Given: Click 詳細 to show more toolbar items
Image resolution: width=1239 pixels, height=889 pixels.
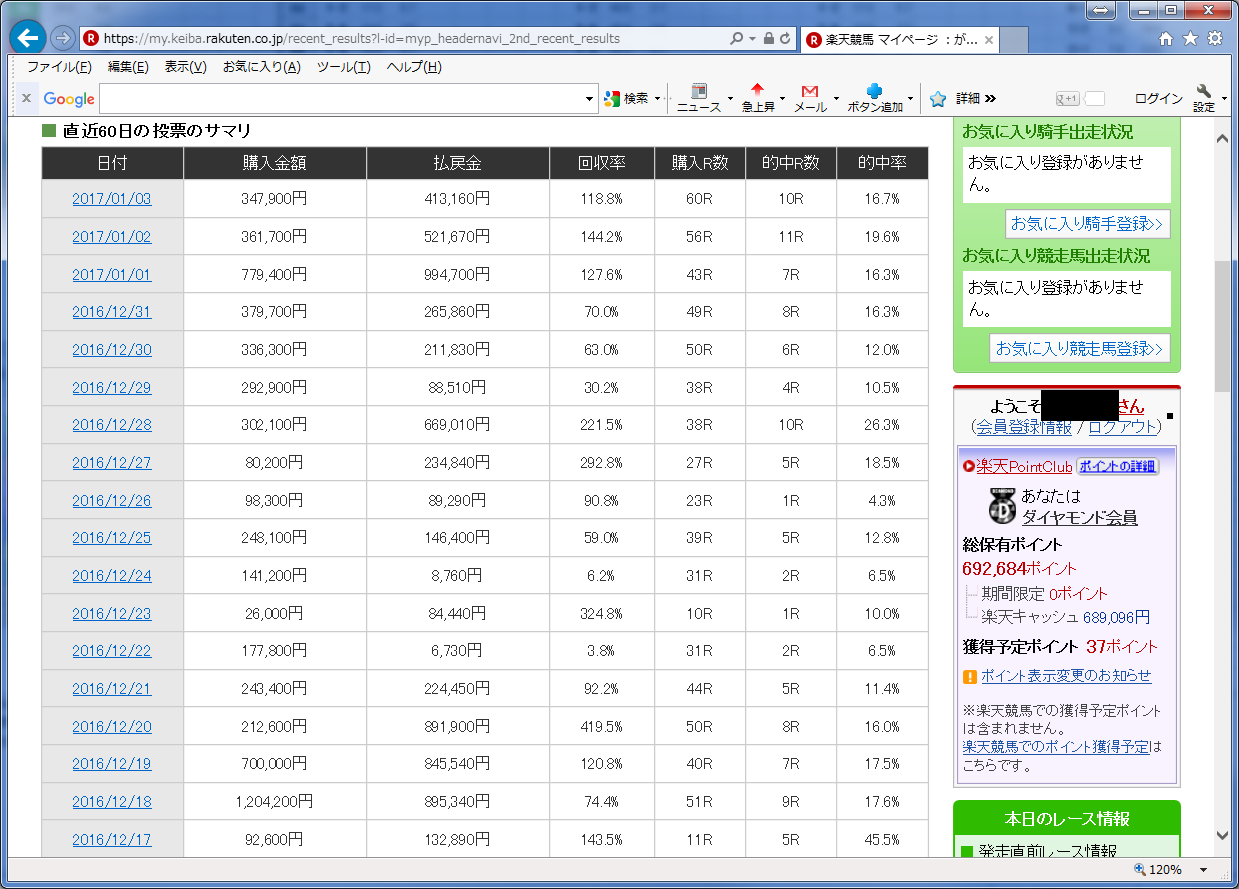Looking at the screenshot, I should (976, 98).
